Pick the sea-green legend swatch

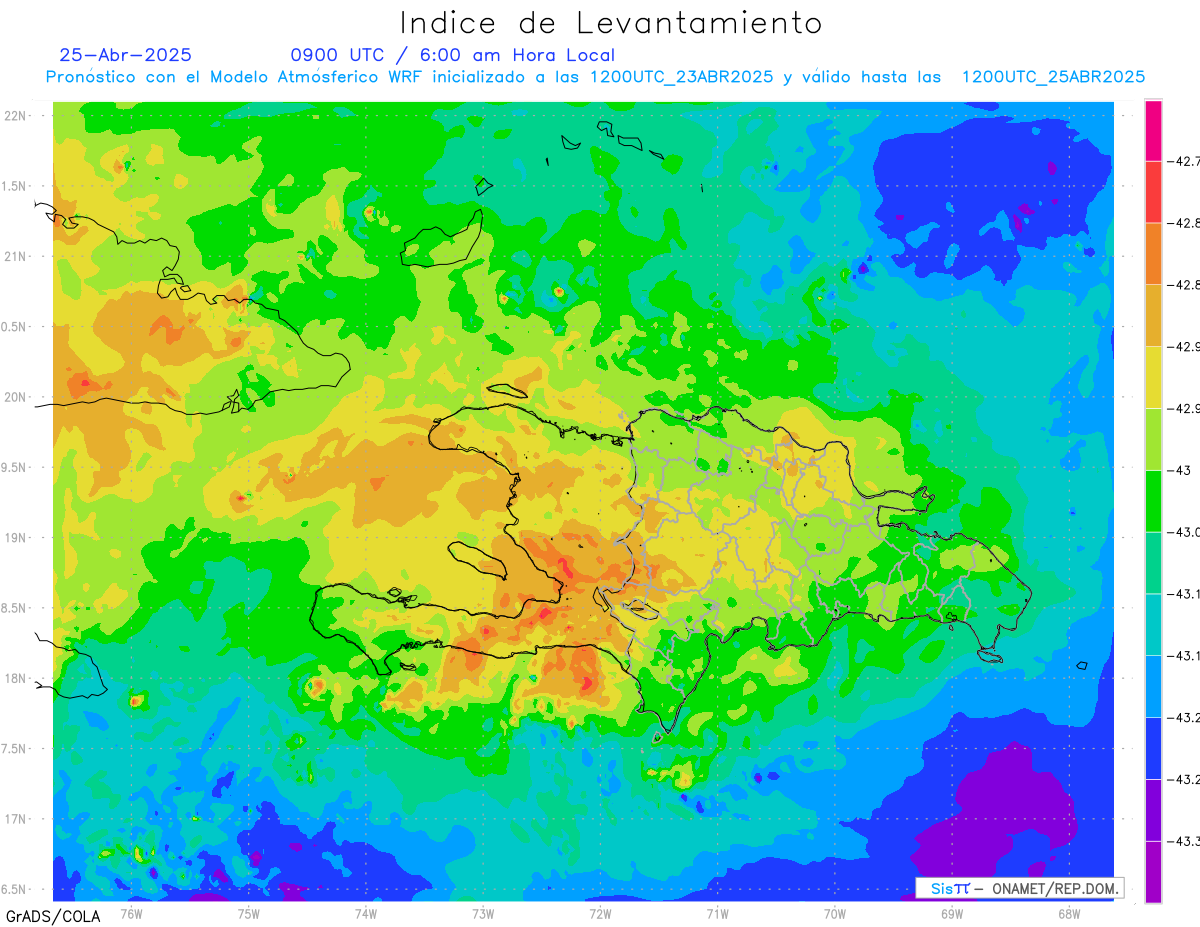1153,563
